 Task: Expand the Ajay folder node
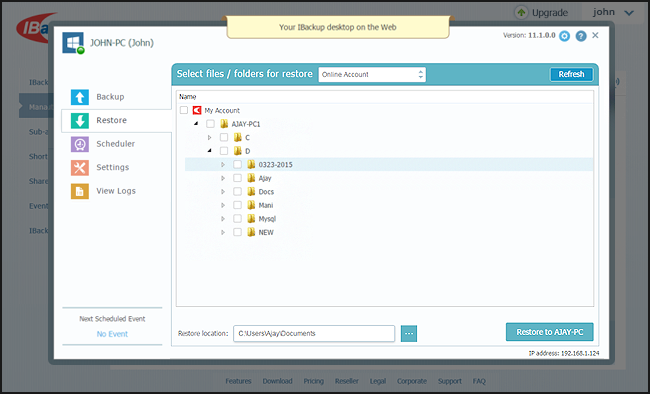tap(223, 178)
